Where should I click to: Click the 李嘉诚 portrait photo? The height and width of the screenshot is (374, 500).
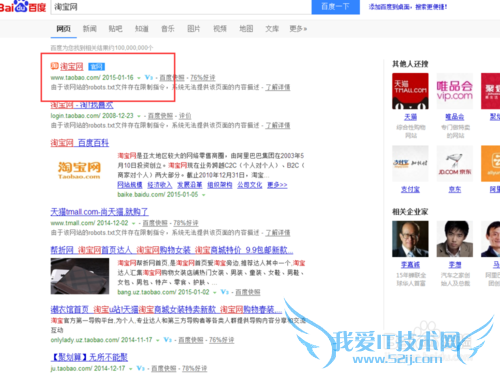[410, 239]
